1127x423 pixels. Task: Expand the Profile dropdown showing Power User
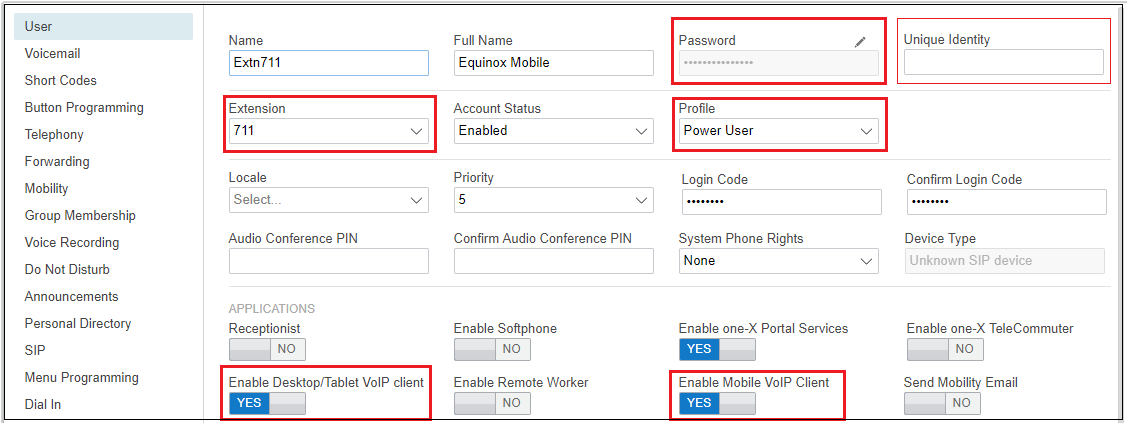coord(778,131)
